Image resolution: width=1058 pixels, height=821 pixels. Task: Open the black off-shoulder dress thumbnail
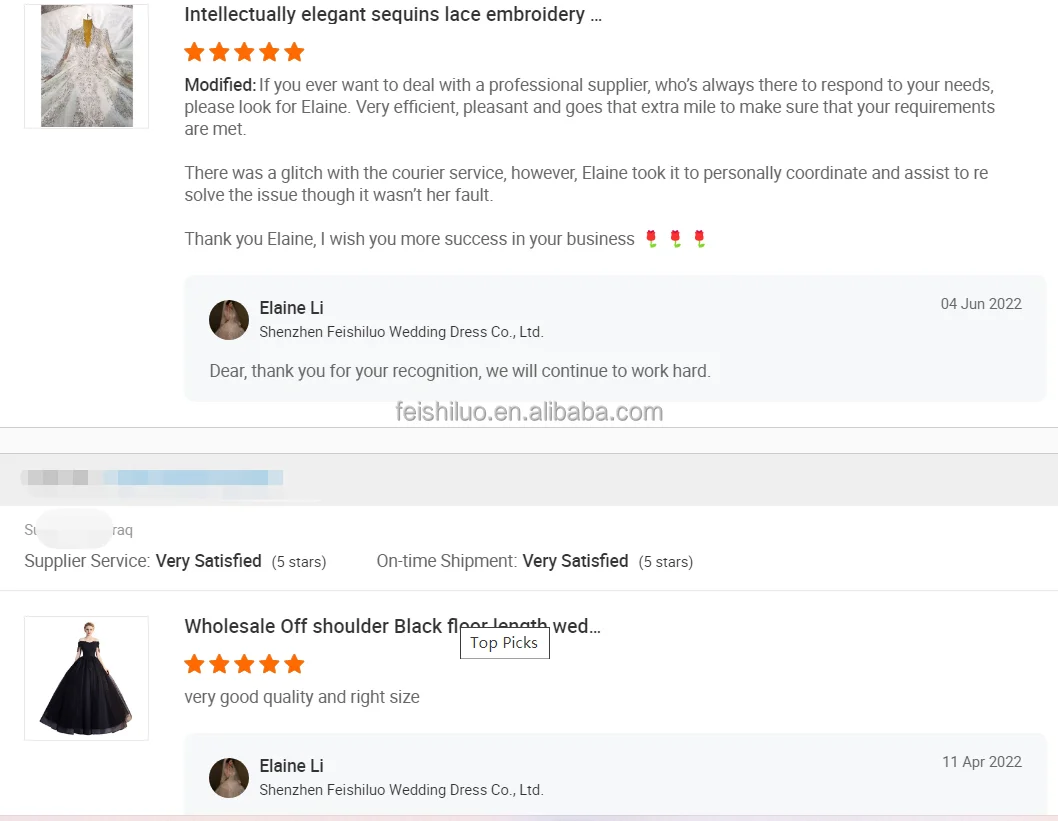(x=86, y=678)
